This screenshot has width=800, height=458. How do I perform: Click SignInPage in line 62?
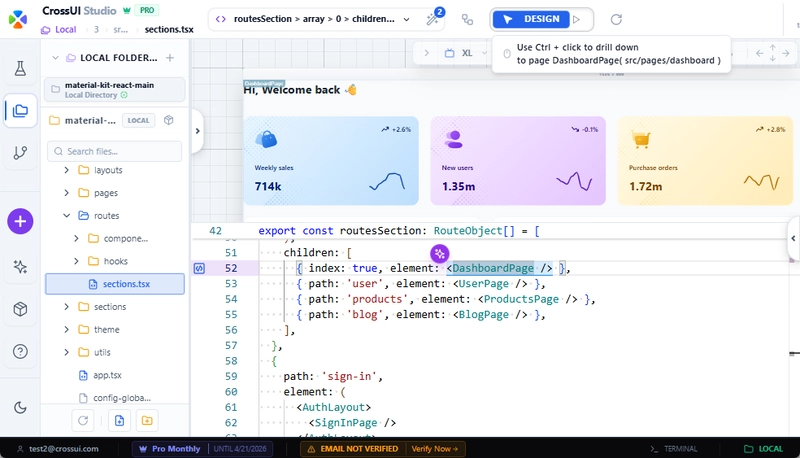click(346, 423)
